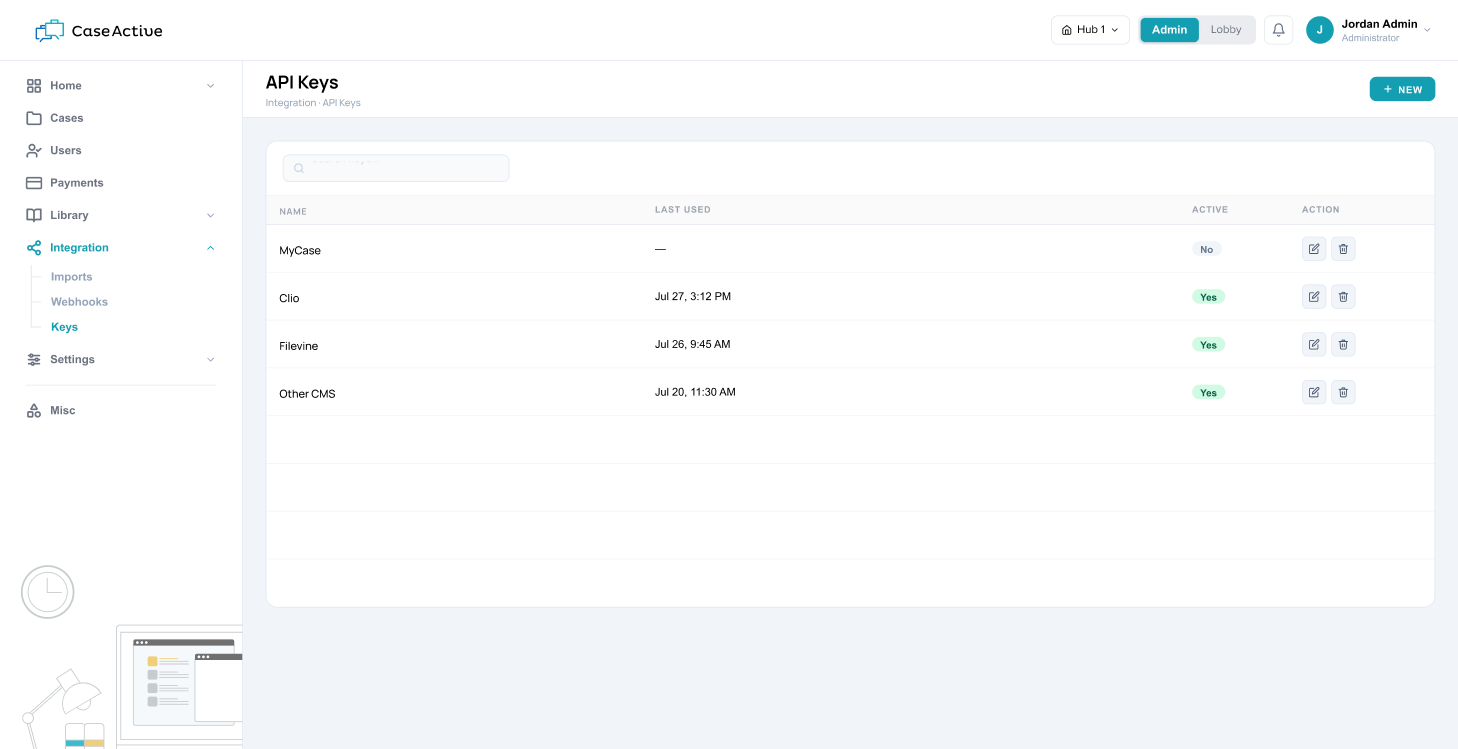Screen dimensions: 1458x749
Task: Sort by Name column header
Action: [x=293, y=211]
